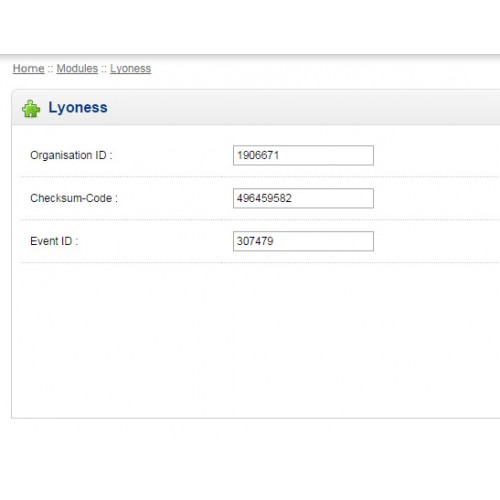
Task: Click the empty area below Event ID row
Action: [x=256, y=340]
